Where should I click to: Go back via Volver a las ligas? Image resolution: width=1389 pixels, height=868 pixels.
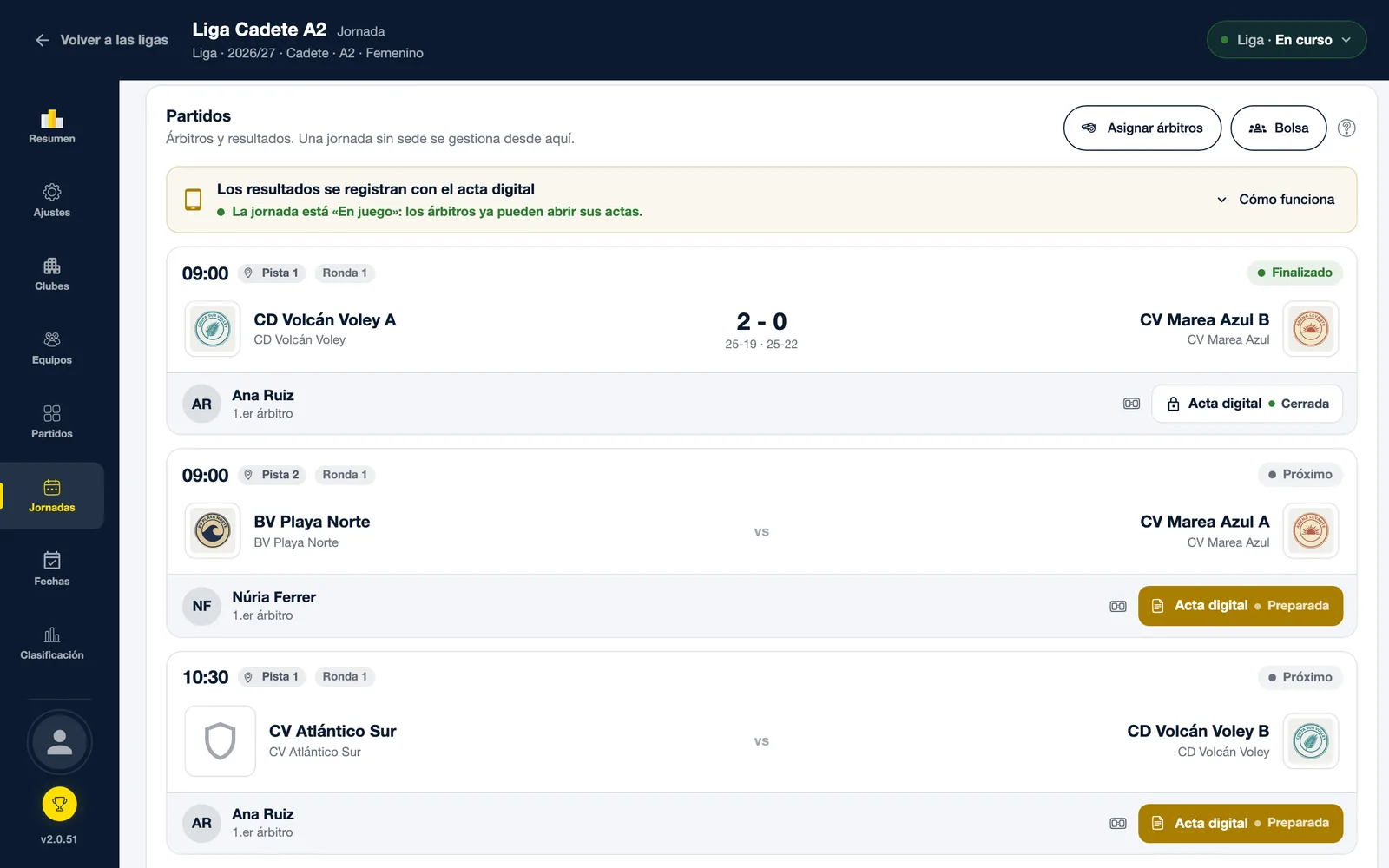pos(102,40)
